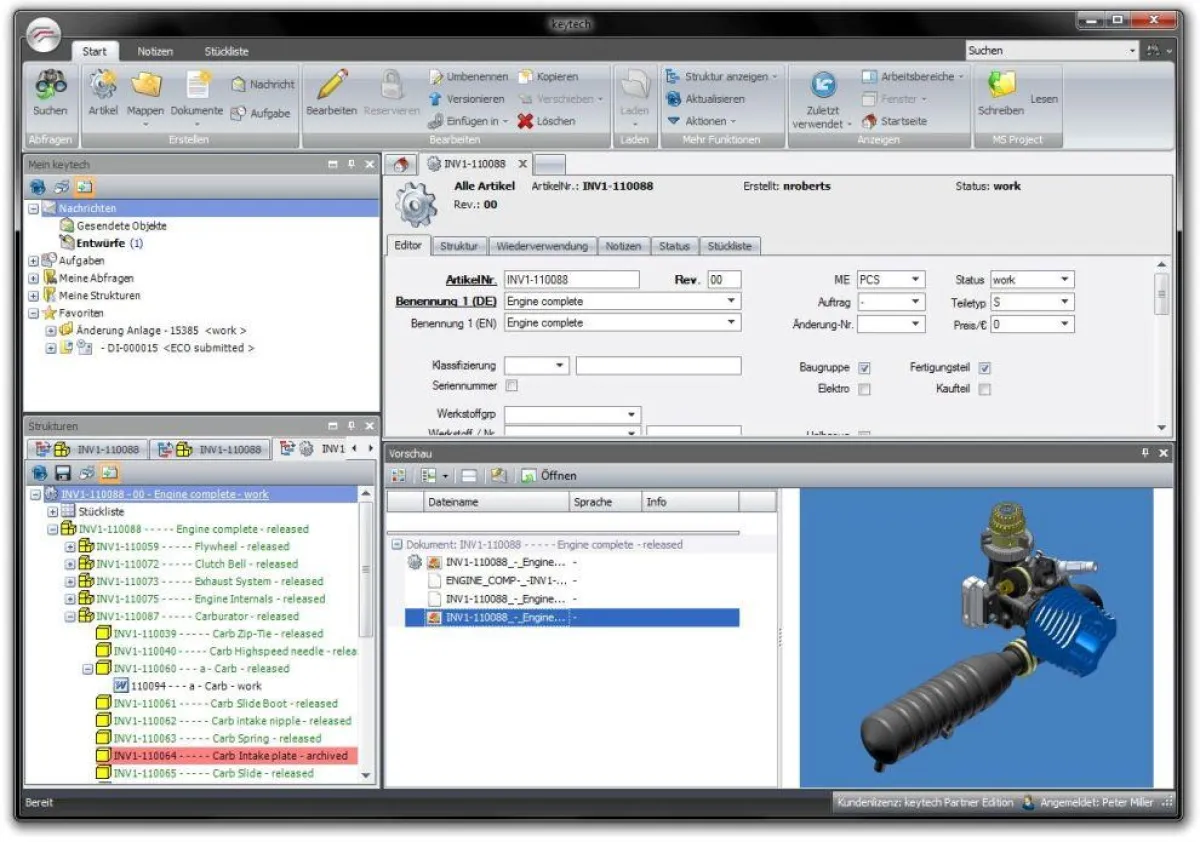
Task: Collapse the Carburator node INV1-110087
Action: click(x=71, y=616)
